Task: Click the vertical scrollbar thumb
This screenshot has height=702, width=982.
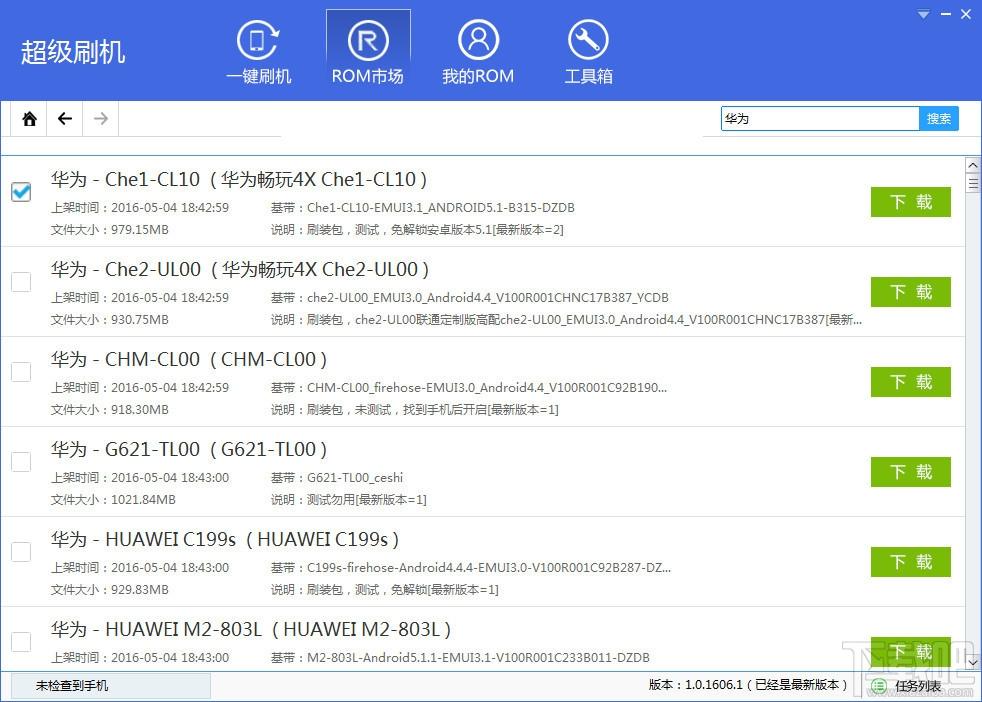Action: [973, 184]
